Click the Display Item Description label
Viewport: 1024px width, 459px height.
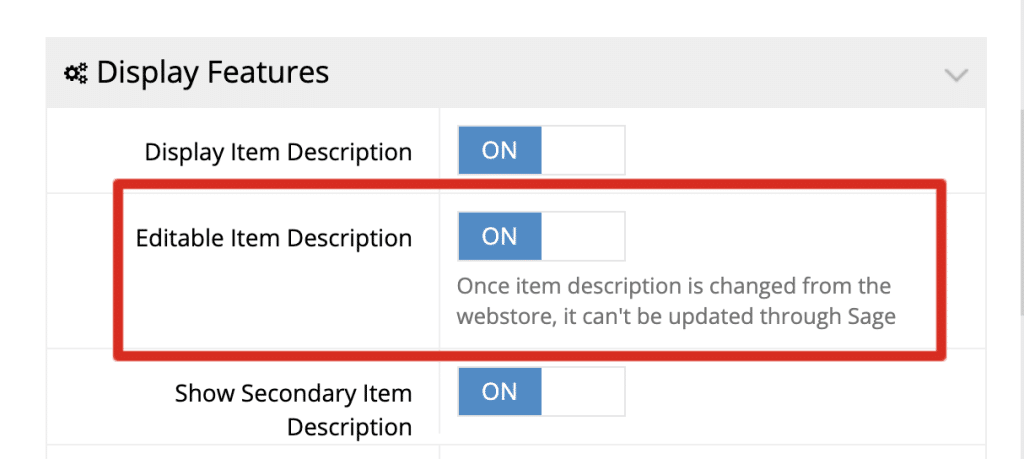(278, 152)
